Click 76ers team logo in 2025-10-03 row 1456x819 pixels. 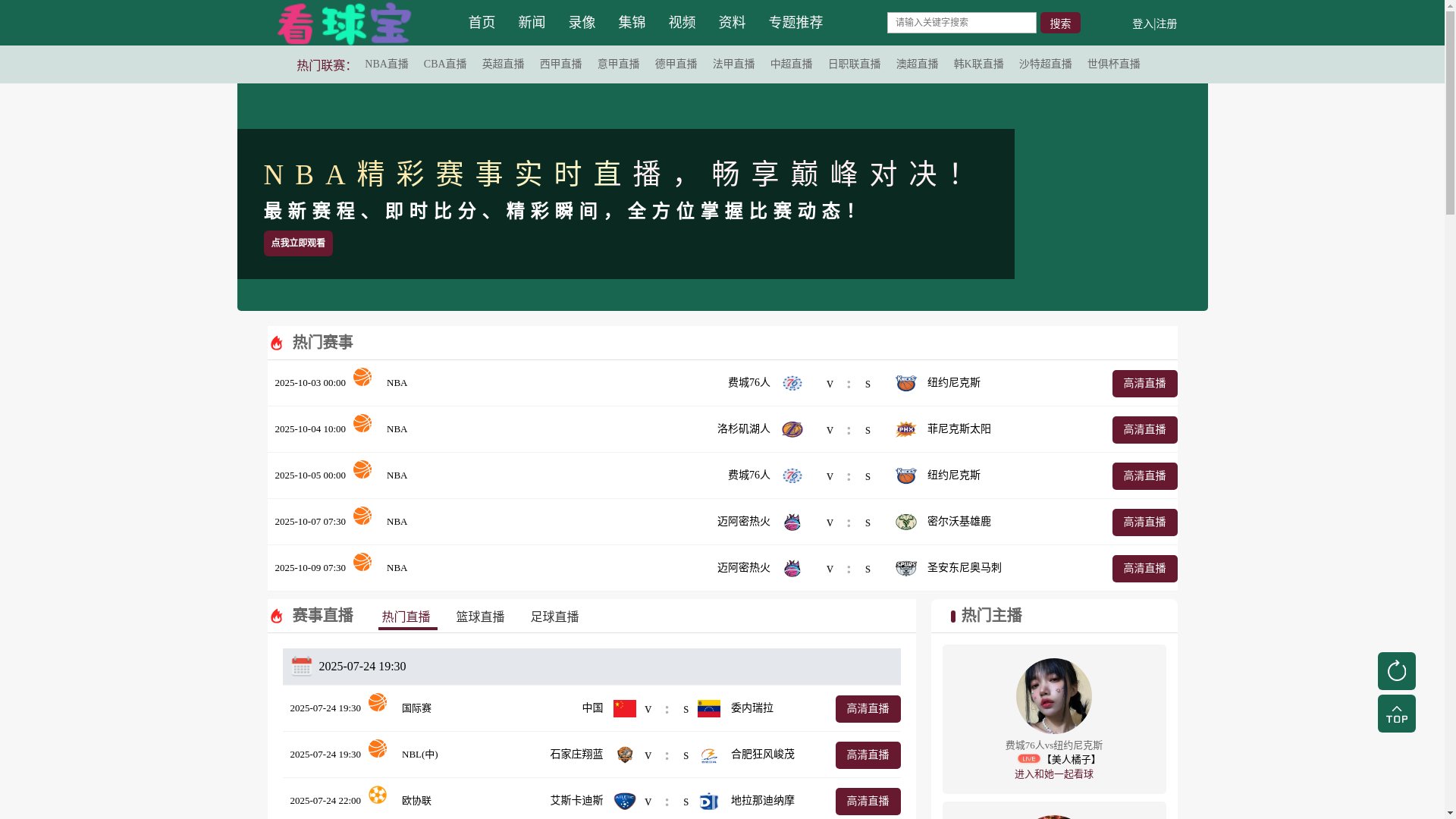point(792,384)
